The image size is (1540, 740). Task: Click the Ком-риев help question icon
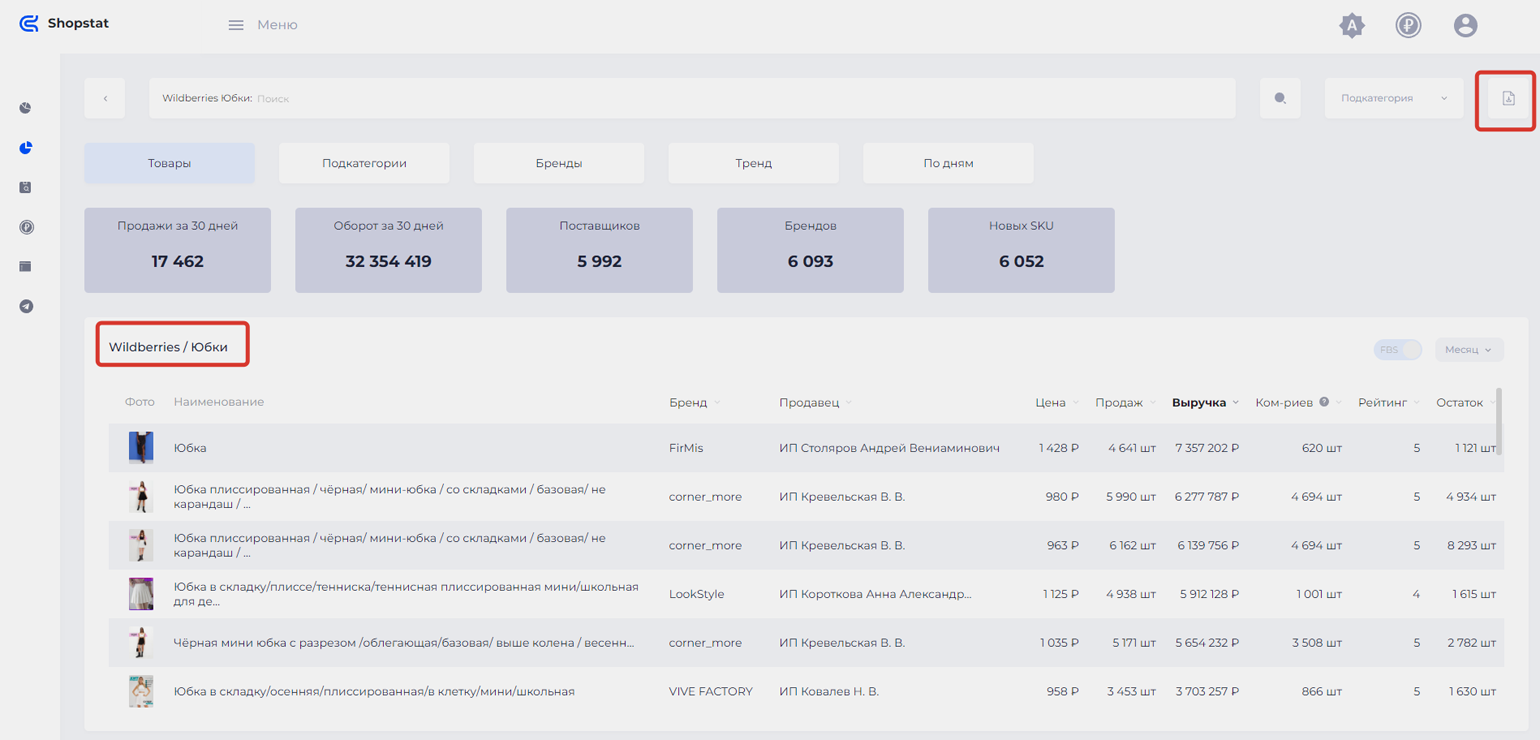[x=1324, y=402]
